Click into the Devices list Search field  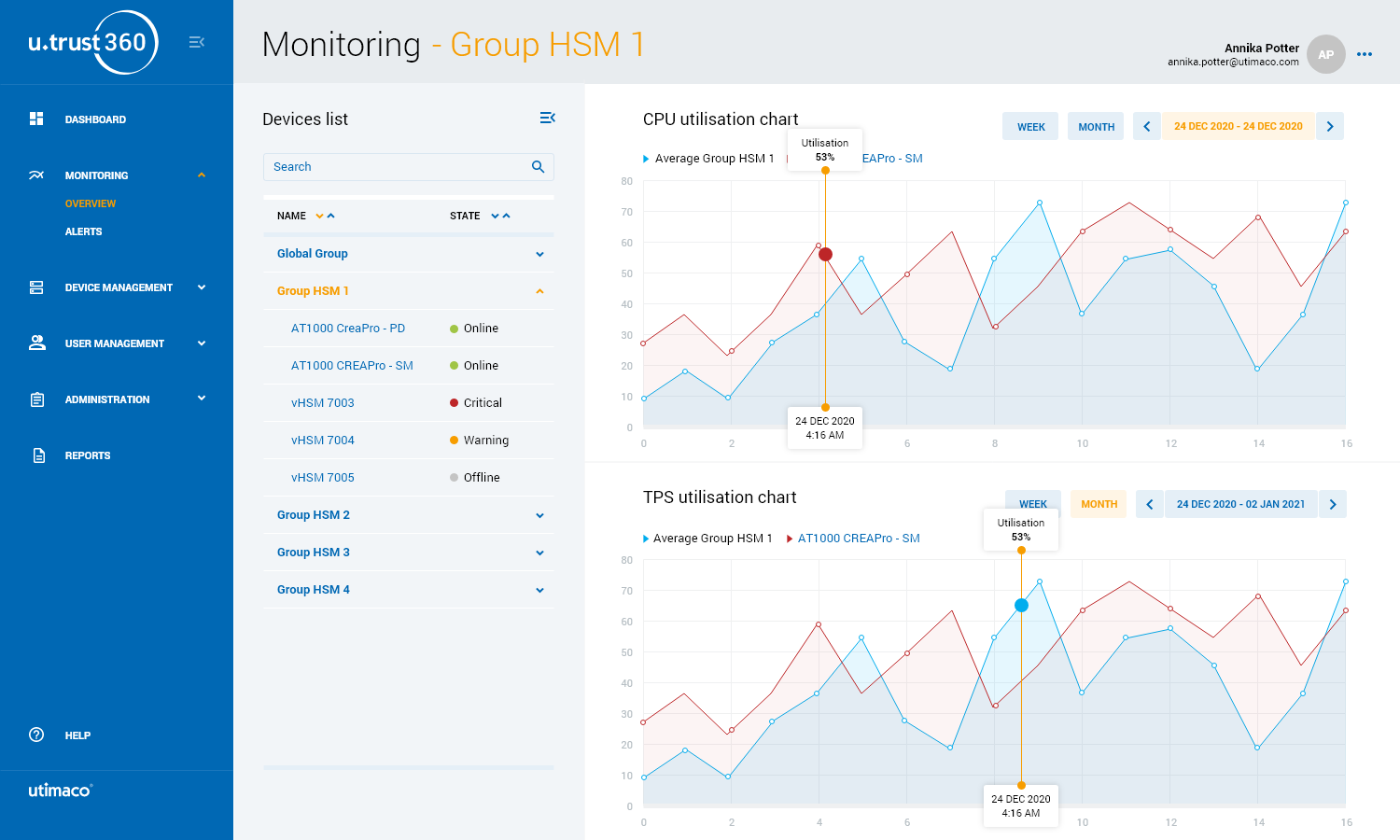(408, 167)
